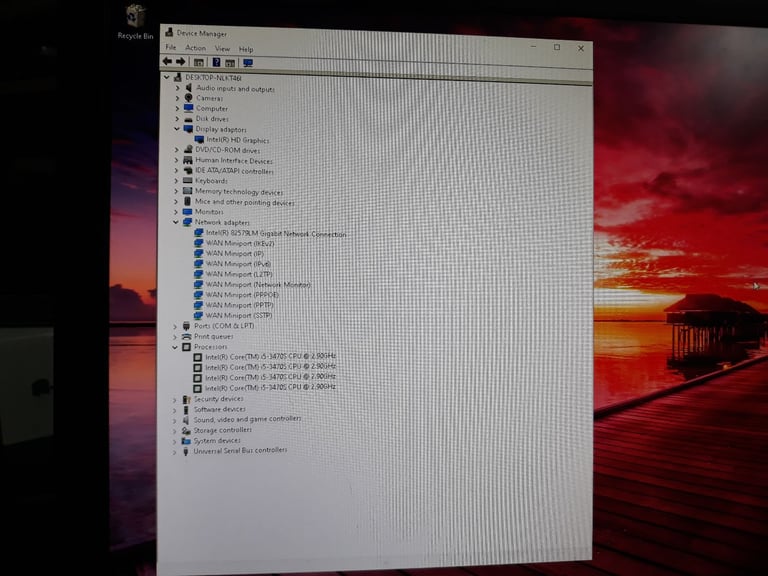Select WAN Miniport (PPPOE) entry

(242, 295)
